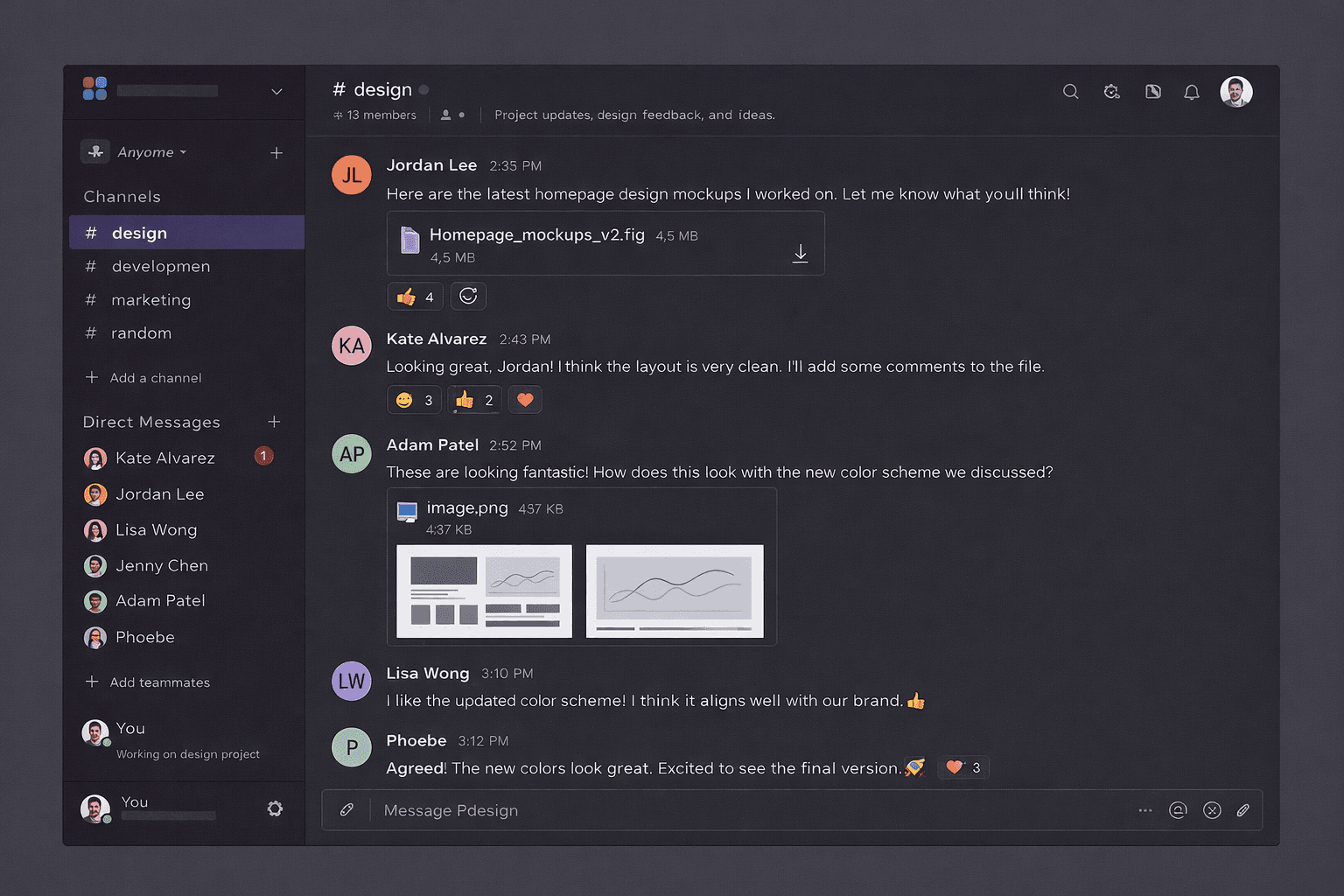The width and height of the screenshot is (1344, 896).
Task: Toggle smiley reaction with count 3
Action: (415, 400)
